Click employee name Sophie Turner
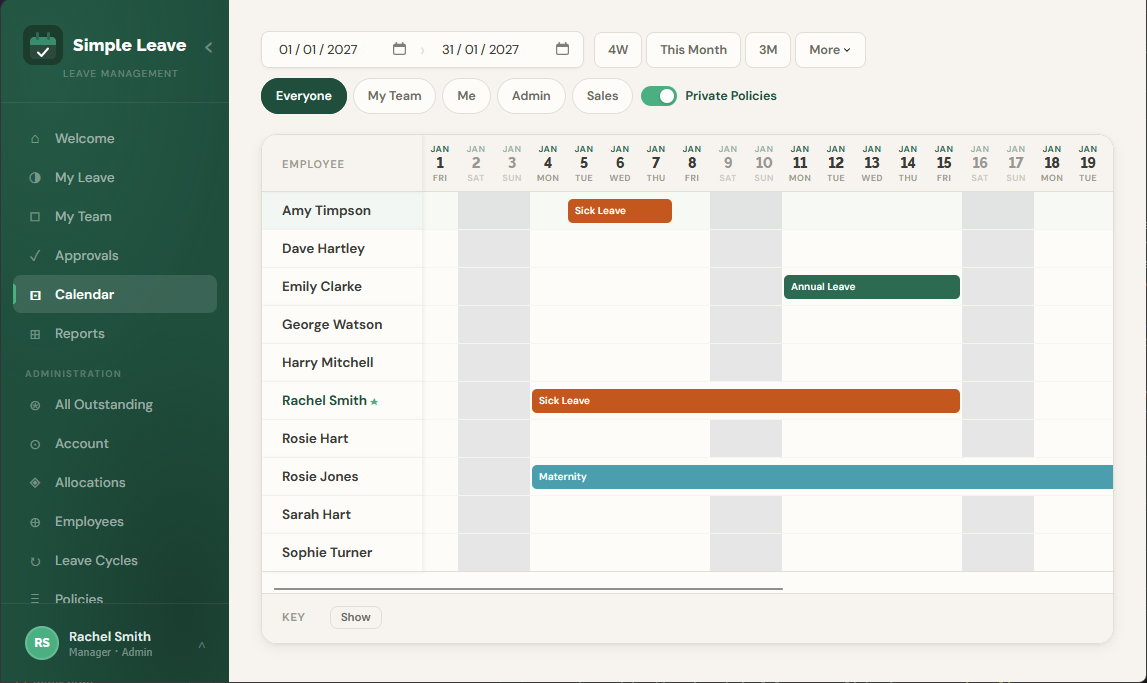The height and width of the screenshot is (683, 1147). click(x=327, y=553)
